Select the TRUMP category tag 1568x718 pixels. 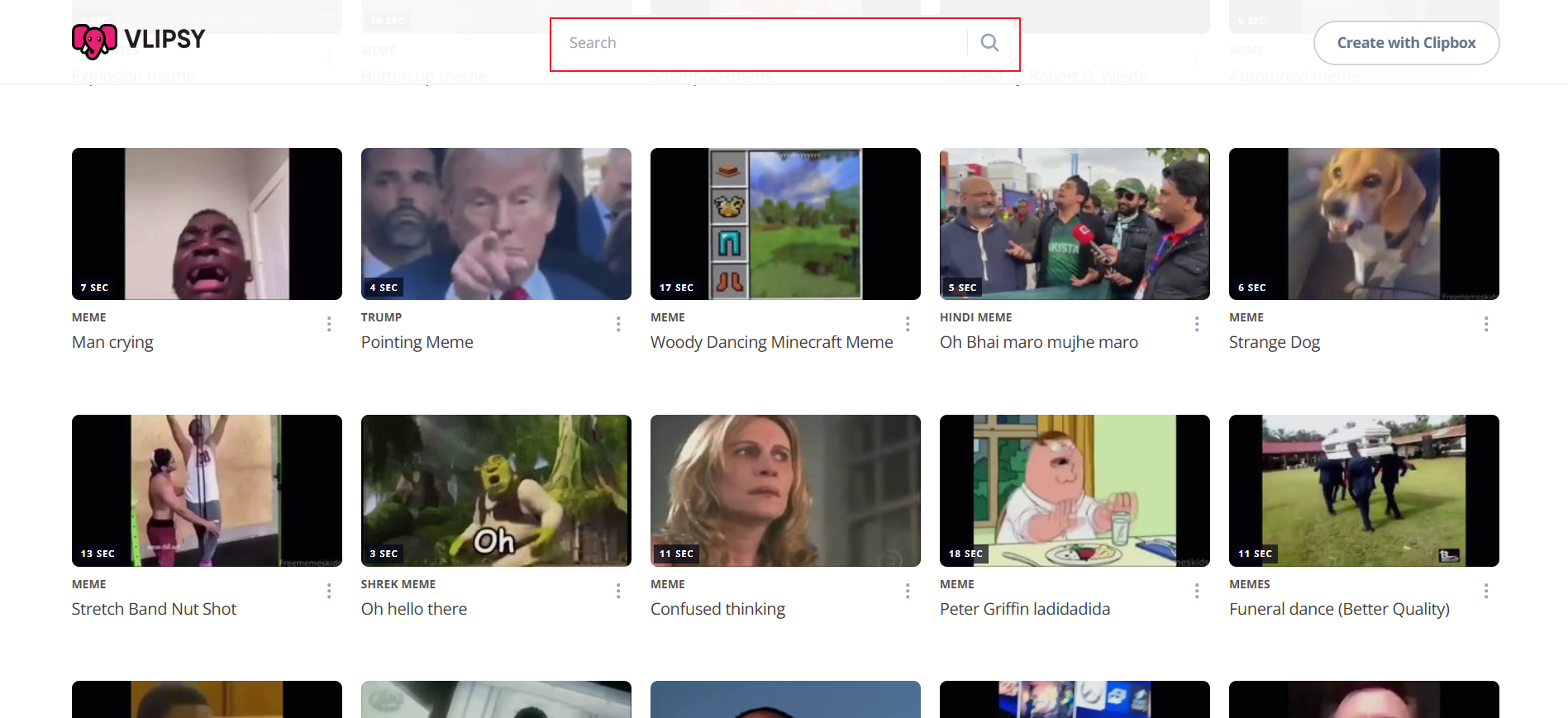pyautogui.click(x=382, y=317)
